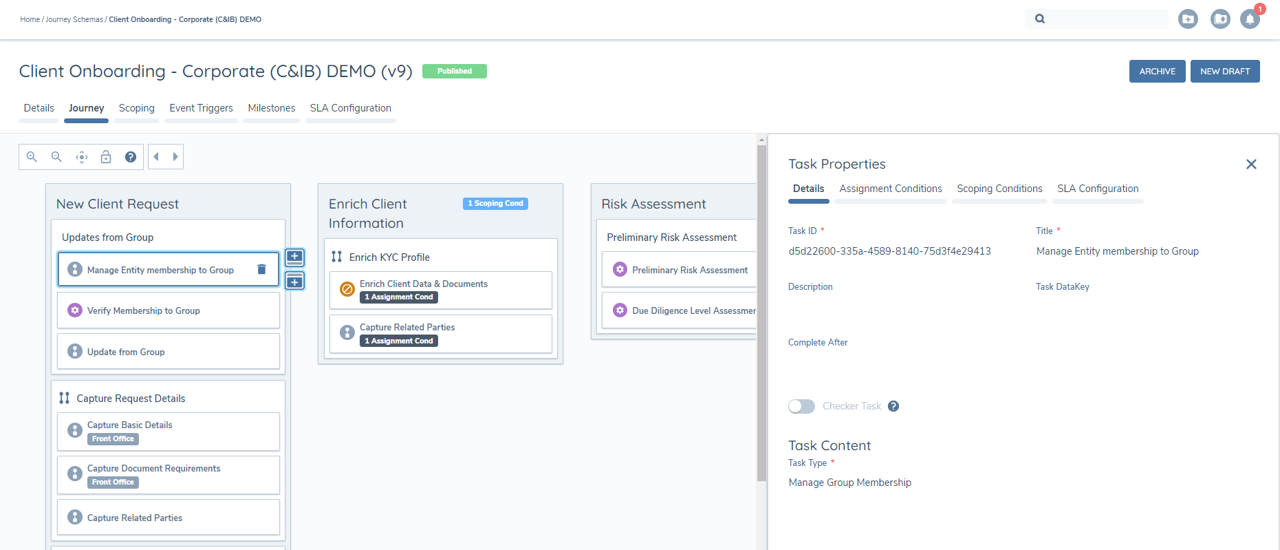Click the lower add-task plus button
This screenshot has width=1280, height=550.
pos(295,282)
